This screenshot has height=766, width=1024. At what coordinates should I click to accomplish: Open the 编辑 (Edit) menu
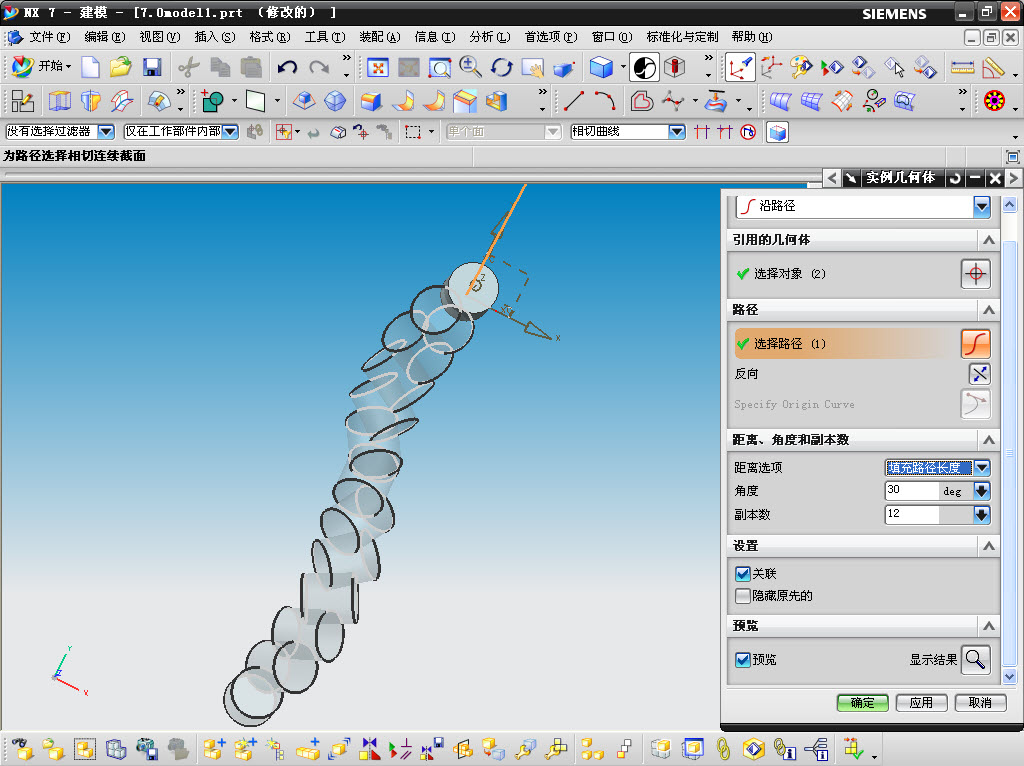coord(104,37)
